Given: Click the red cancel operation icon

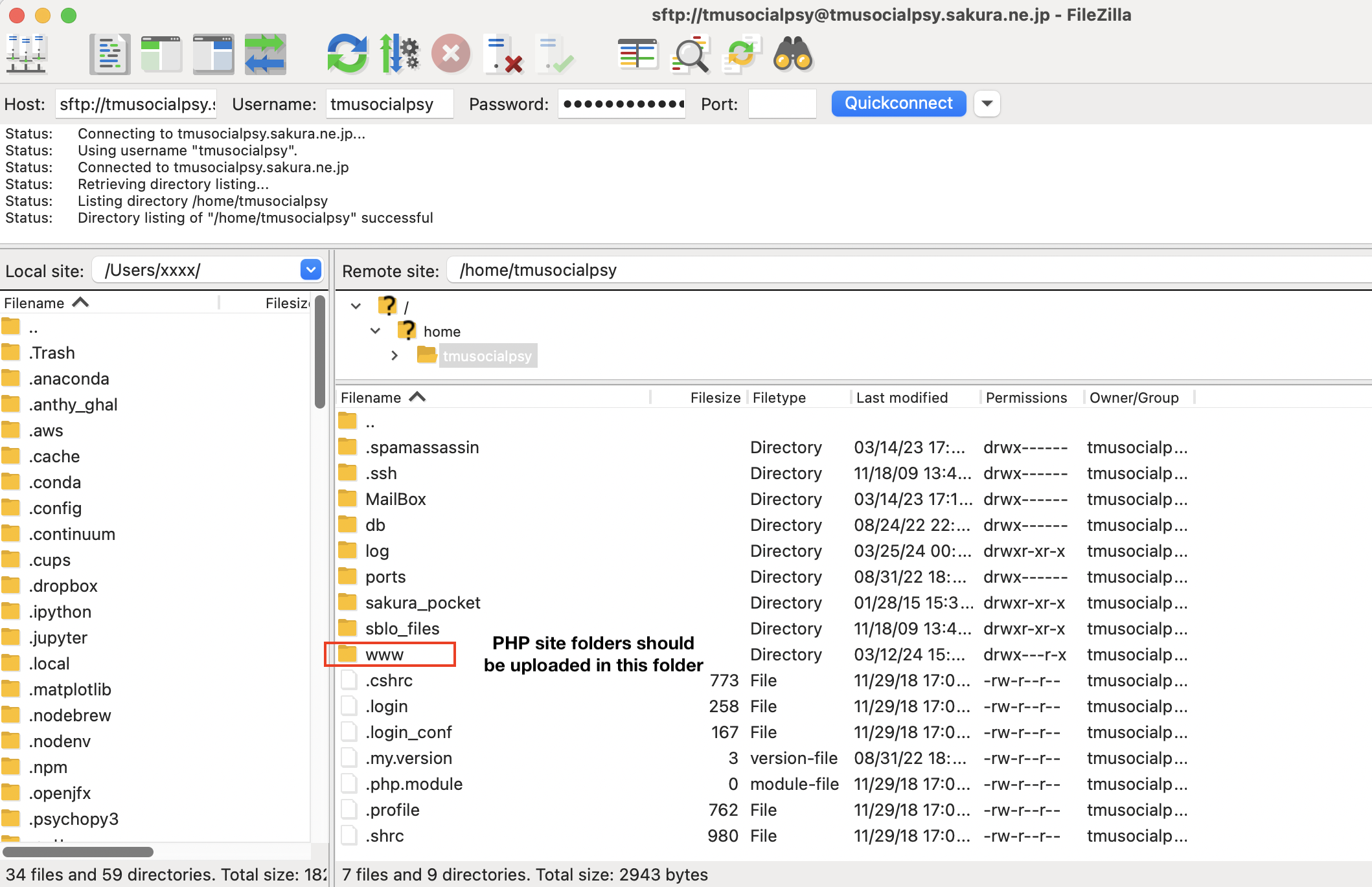Looking at the screenshot, I should pos(451,54).
